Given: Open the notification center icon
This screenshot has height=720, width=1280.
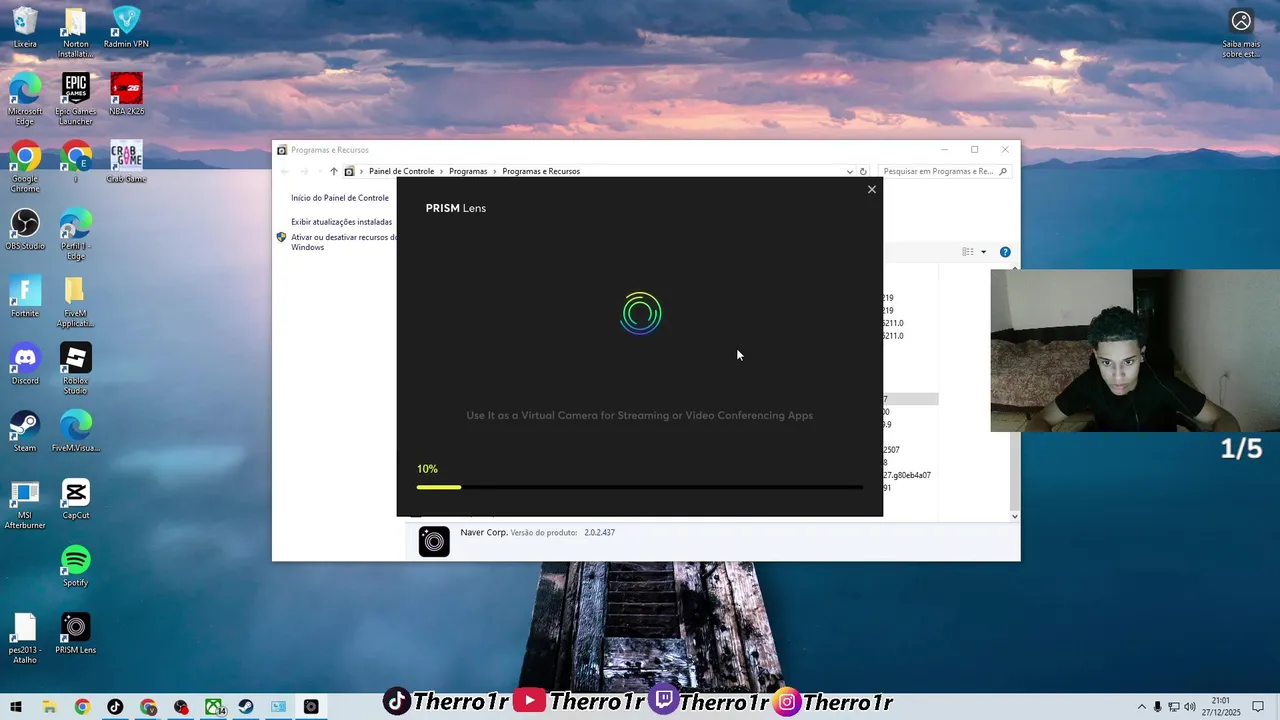Looking at the screenshot, I should click(x=1258, y=707).
